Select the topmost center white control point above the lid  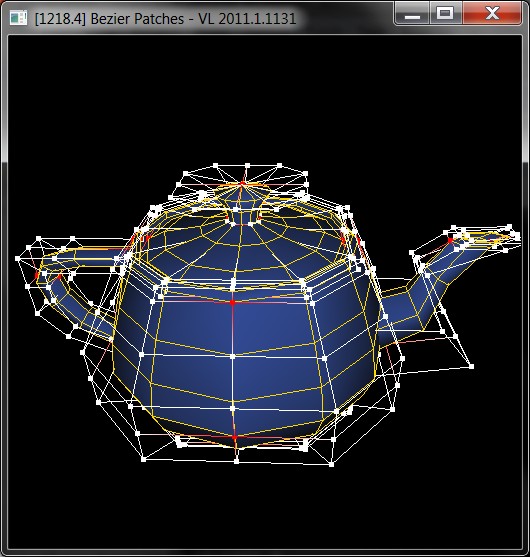click(247, 166)
